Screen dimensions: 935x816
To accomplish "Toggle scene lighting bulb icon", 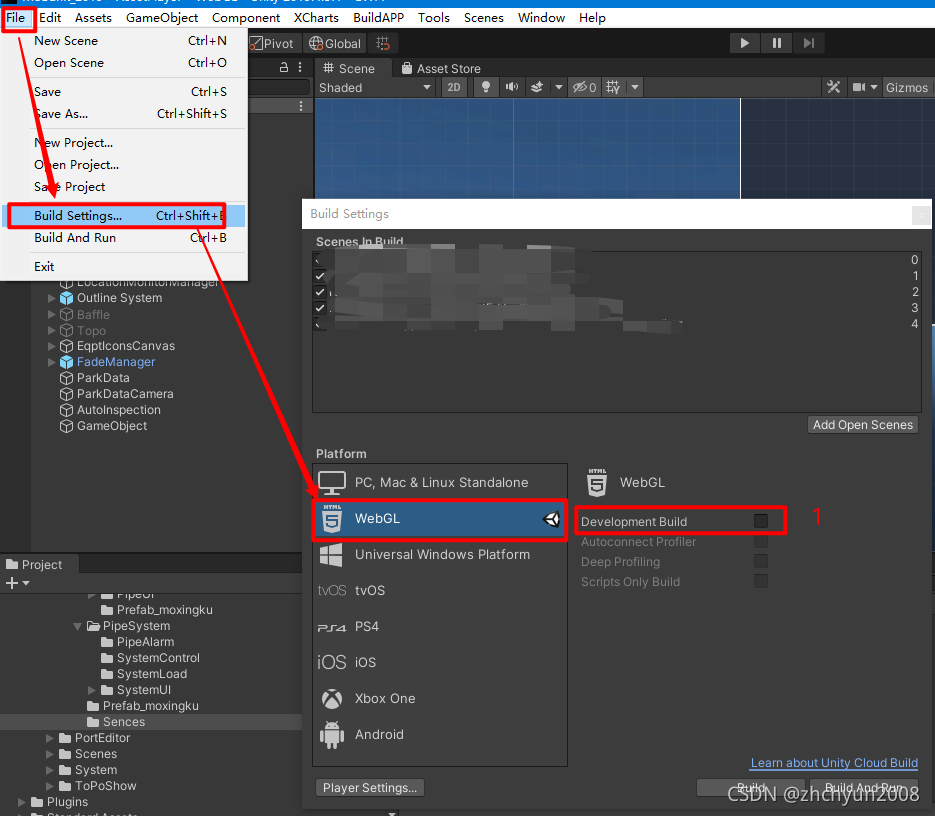I will (x=486, y=88).
